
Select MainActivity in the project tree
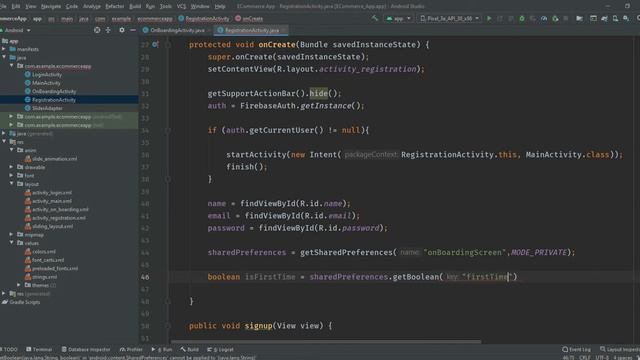pyautogui.click(x=46, y=83)
